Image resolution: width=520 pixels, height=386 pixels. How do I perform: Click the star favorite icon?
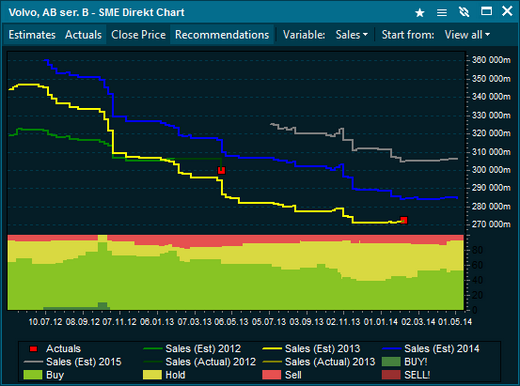pyautogui.click(x=420, y=13)
